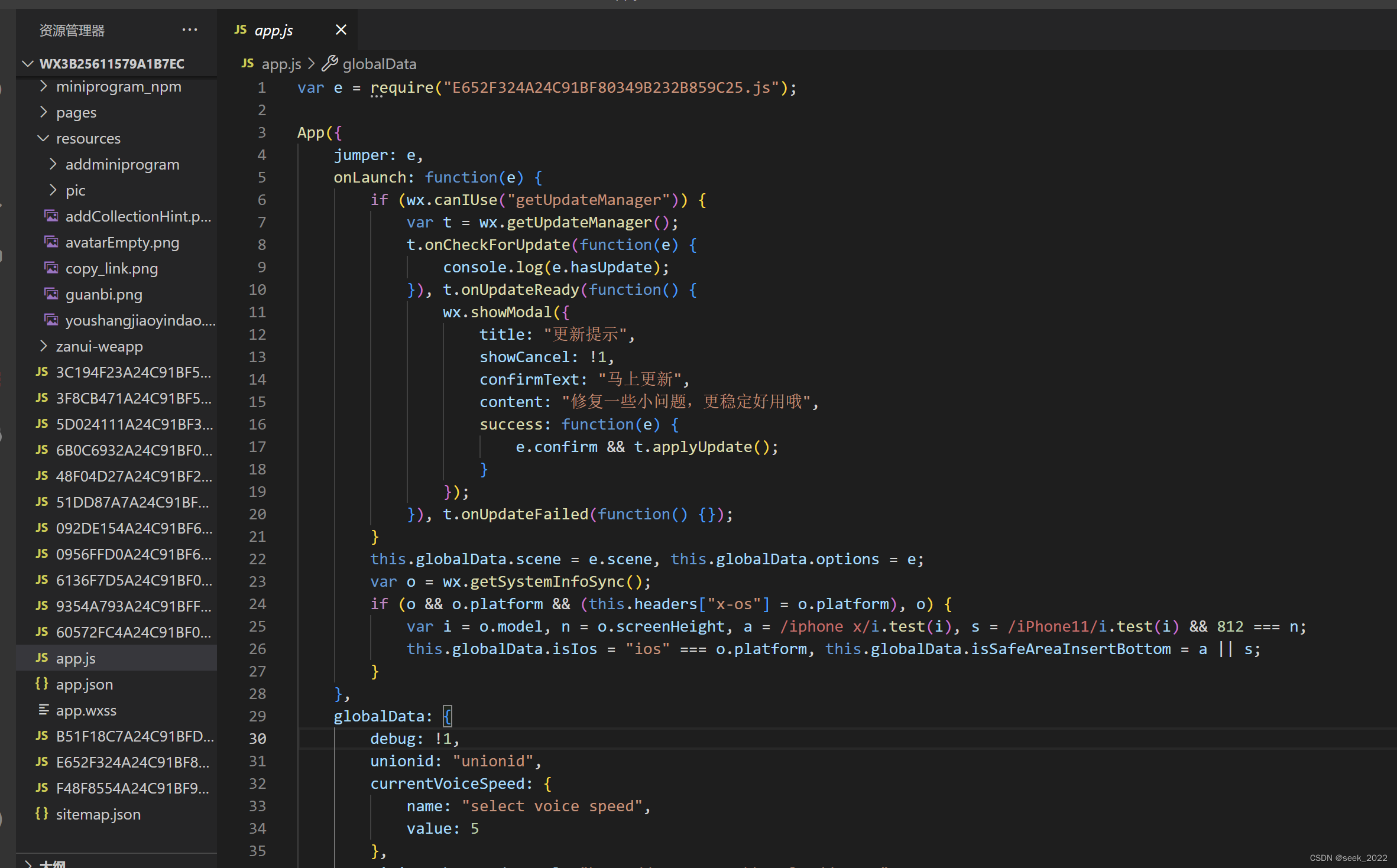The width and height of the screenshot is (1397, 868).
Task: Click the globalData breadcrumb segment
Action: click(380, 64)
